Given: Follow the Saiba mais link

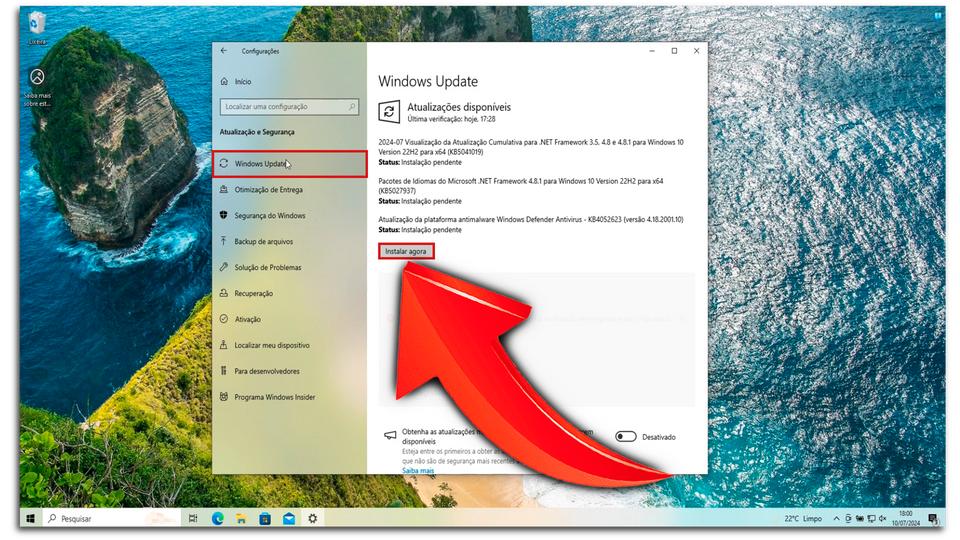Looking at the screenshot, I should coord(418,470).
